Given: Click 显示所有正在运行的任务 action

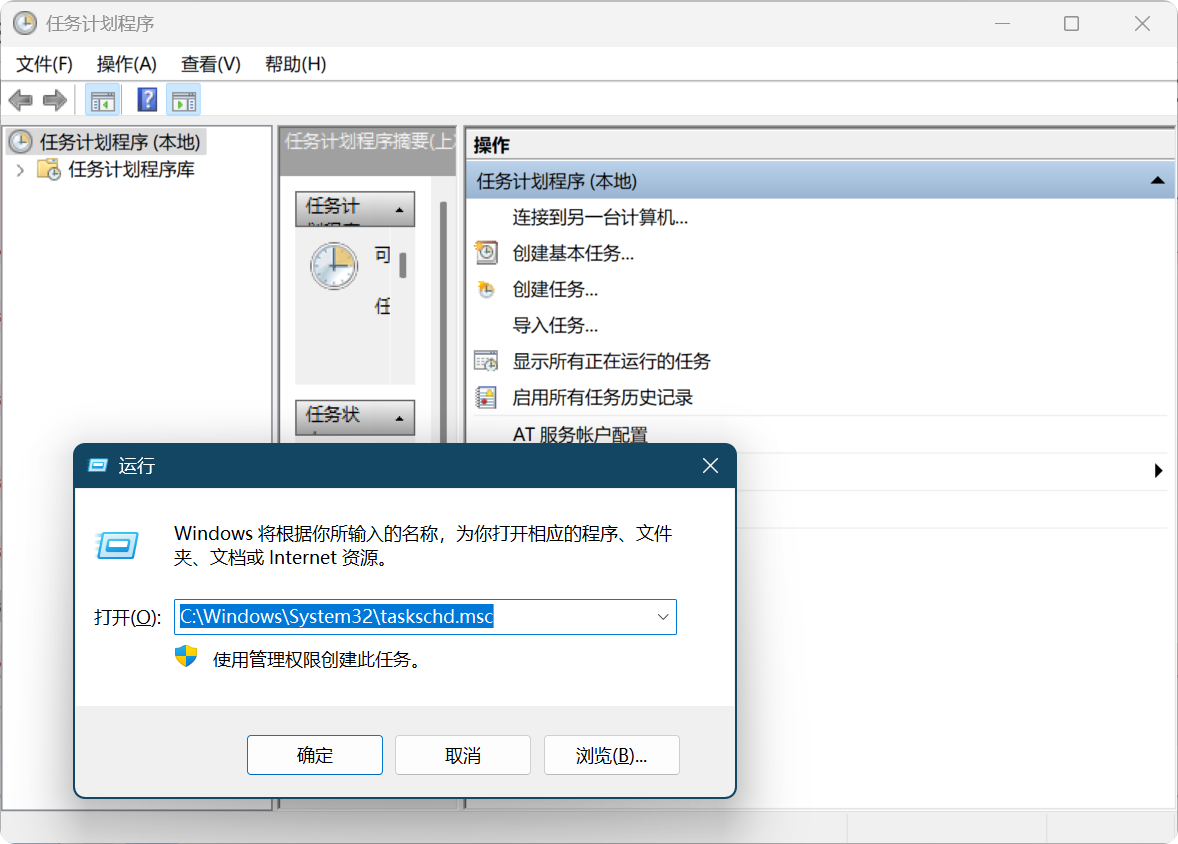Looking at the screenshot, I should pyautogui.click(x=612, y=361).
